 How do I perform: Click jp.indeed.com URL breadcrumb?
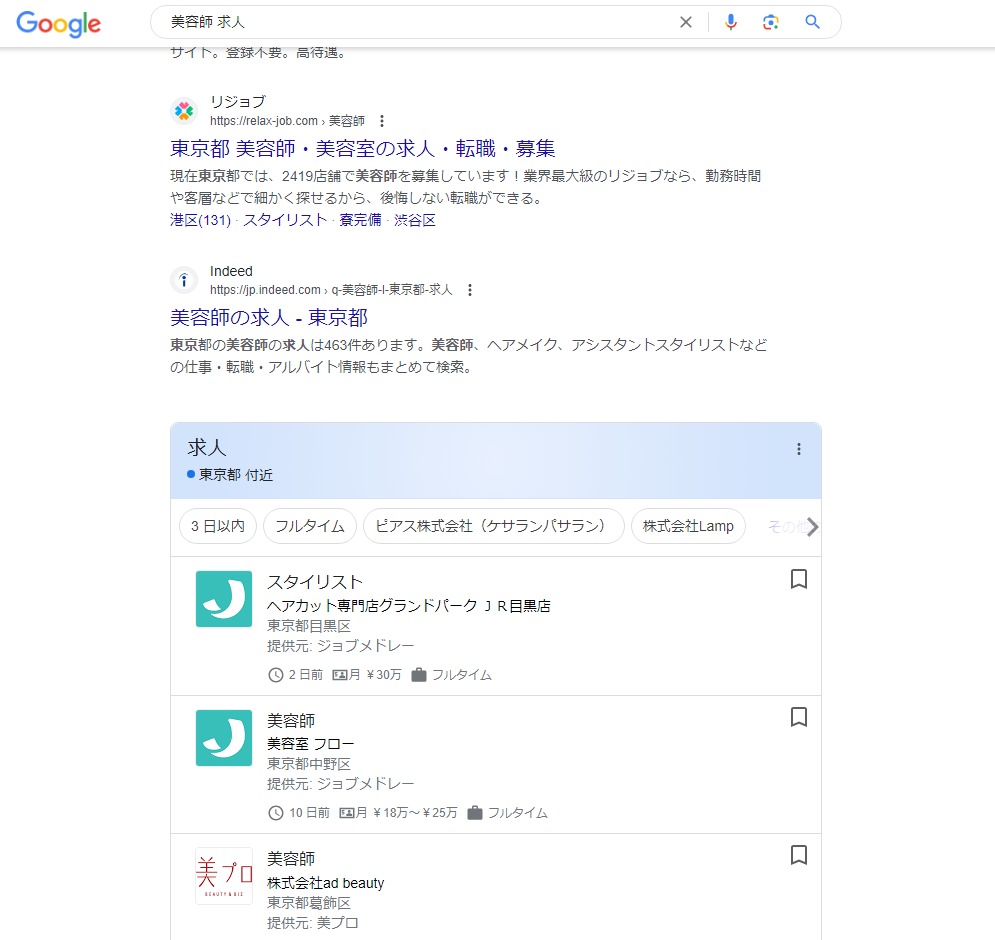[331, 290]
